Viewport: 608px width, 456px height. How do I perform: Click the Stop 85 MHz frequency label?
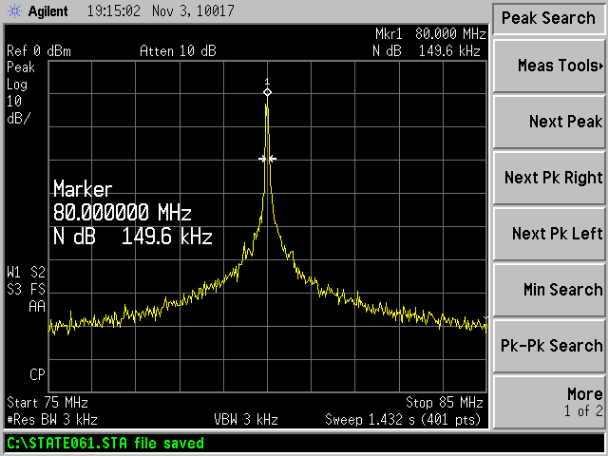[444, 403]
